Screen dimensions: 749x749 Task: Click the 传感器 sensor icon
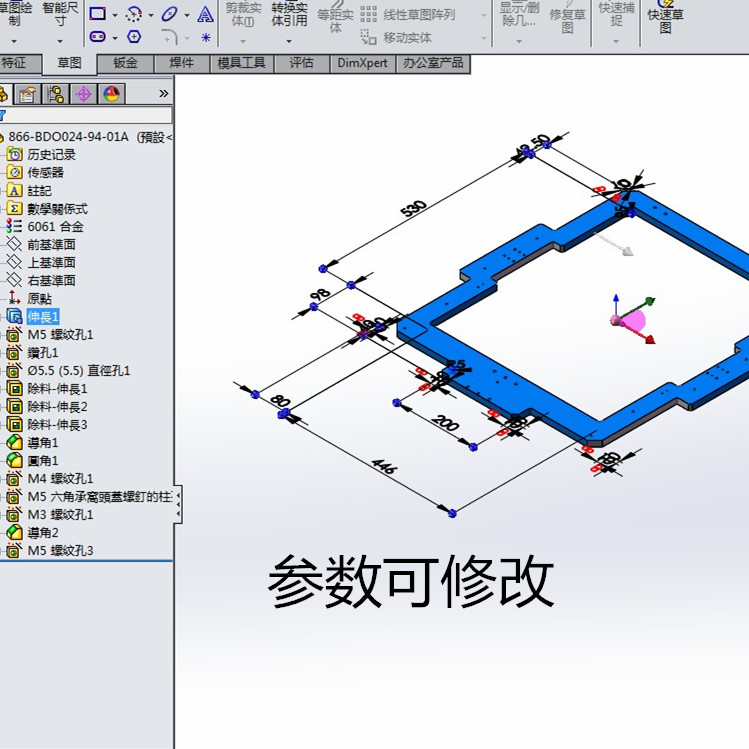coord(14,172)
